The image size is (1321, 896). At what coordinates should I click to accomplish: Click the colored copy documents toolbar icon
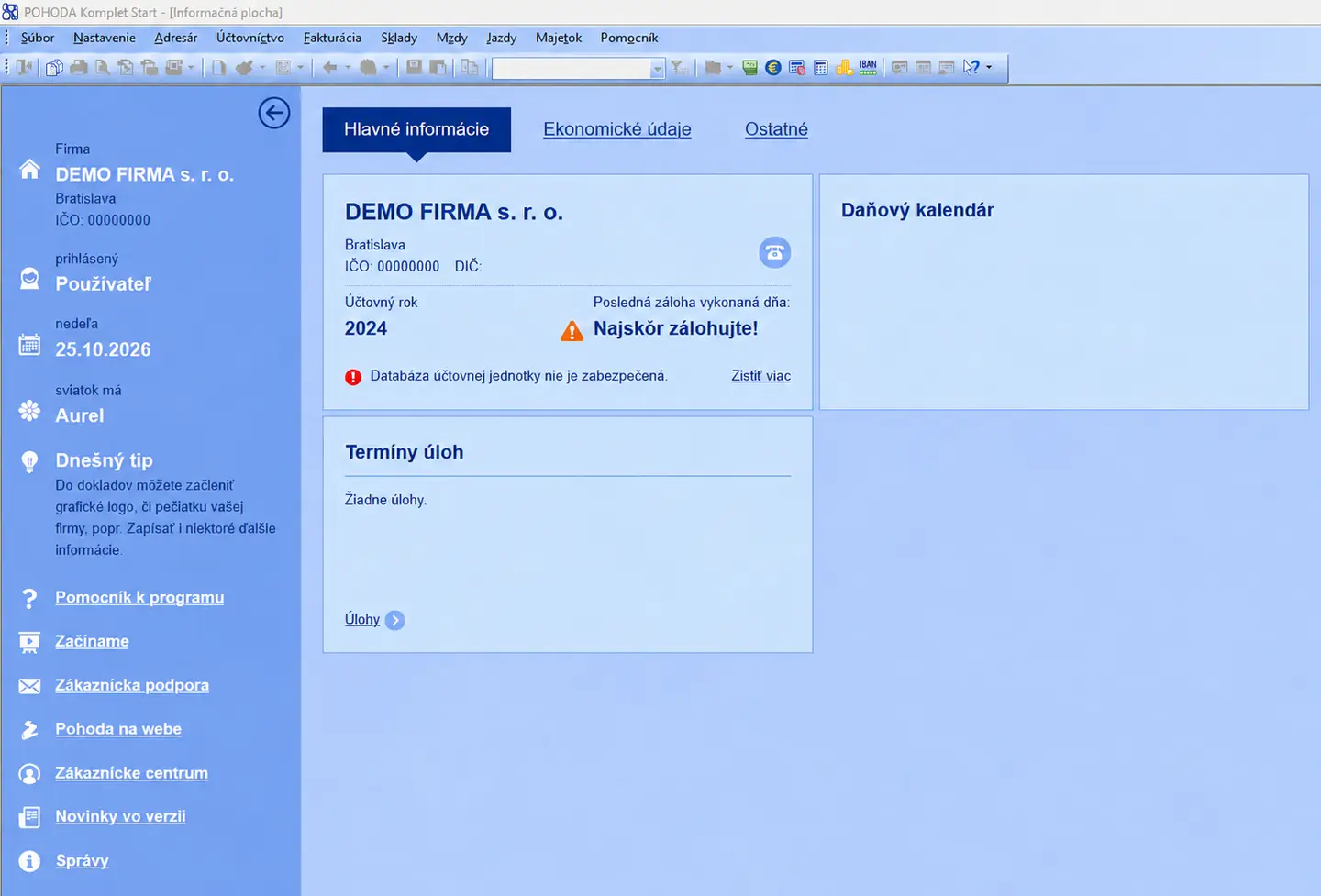(54, 67)
